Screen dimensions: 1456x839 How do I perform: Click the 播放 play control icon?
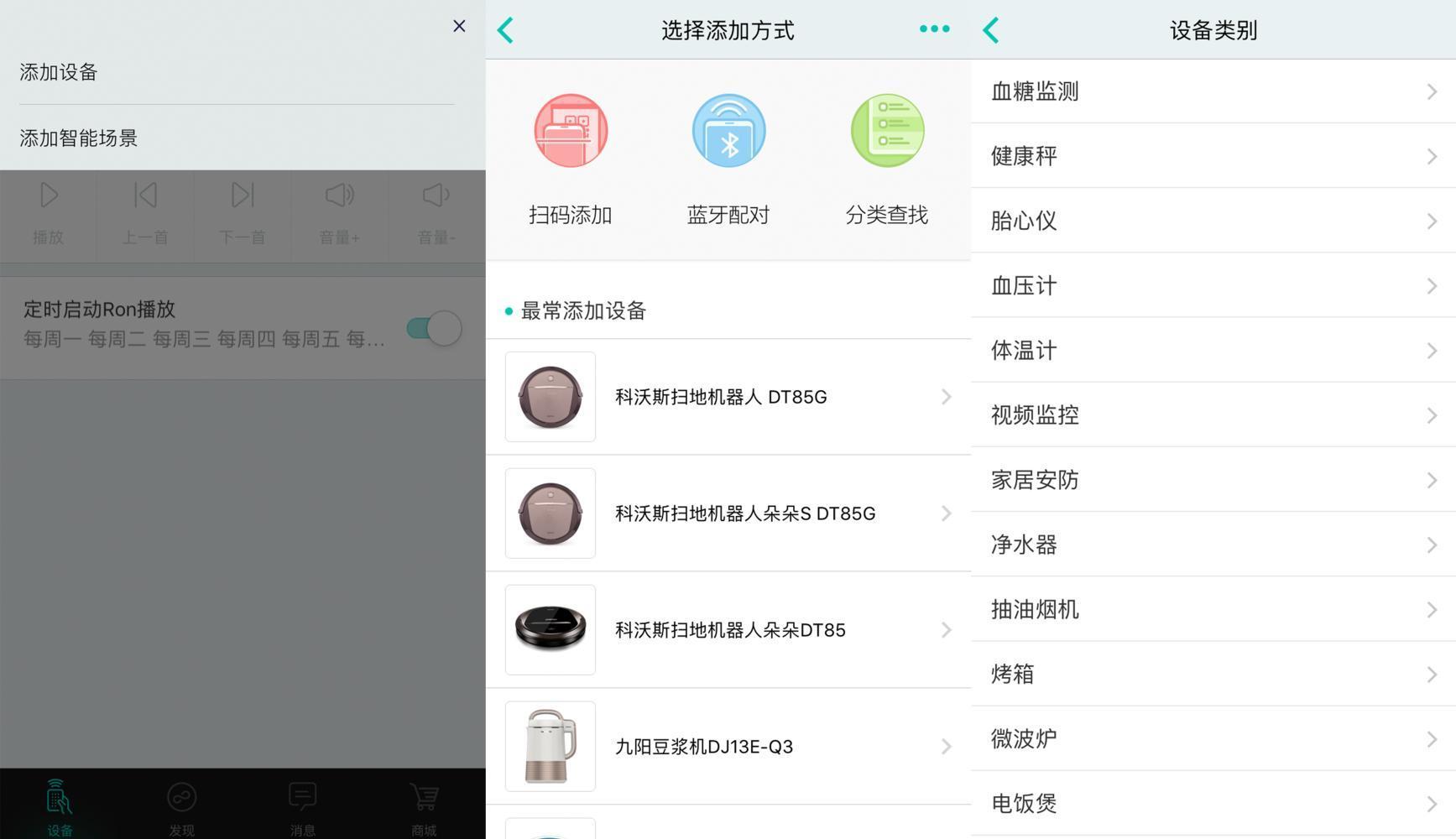pyautogui.click(x=49, y=195)
